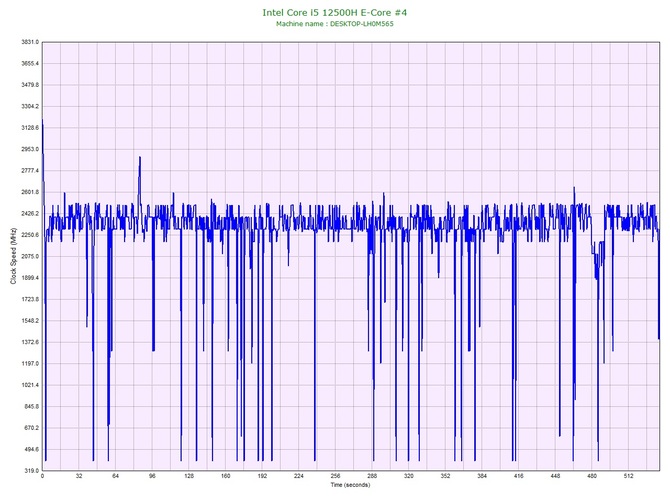This screenshot has height=502, width=670.
Task: Click the 320 tick on the time axis
Action: click(409, 476)
